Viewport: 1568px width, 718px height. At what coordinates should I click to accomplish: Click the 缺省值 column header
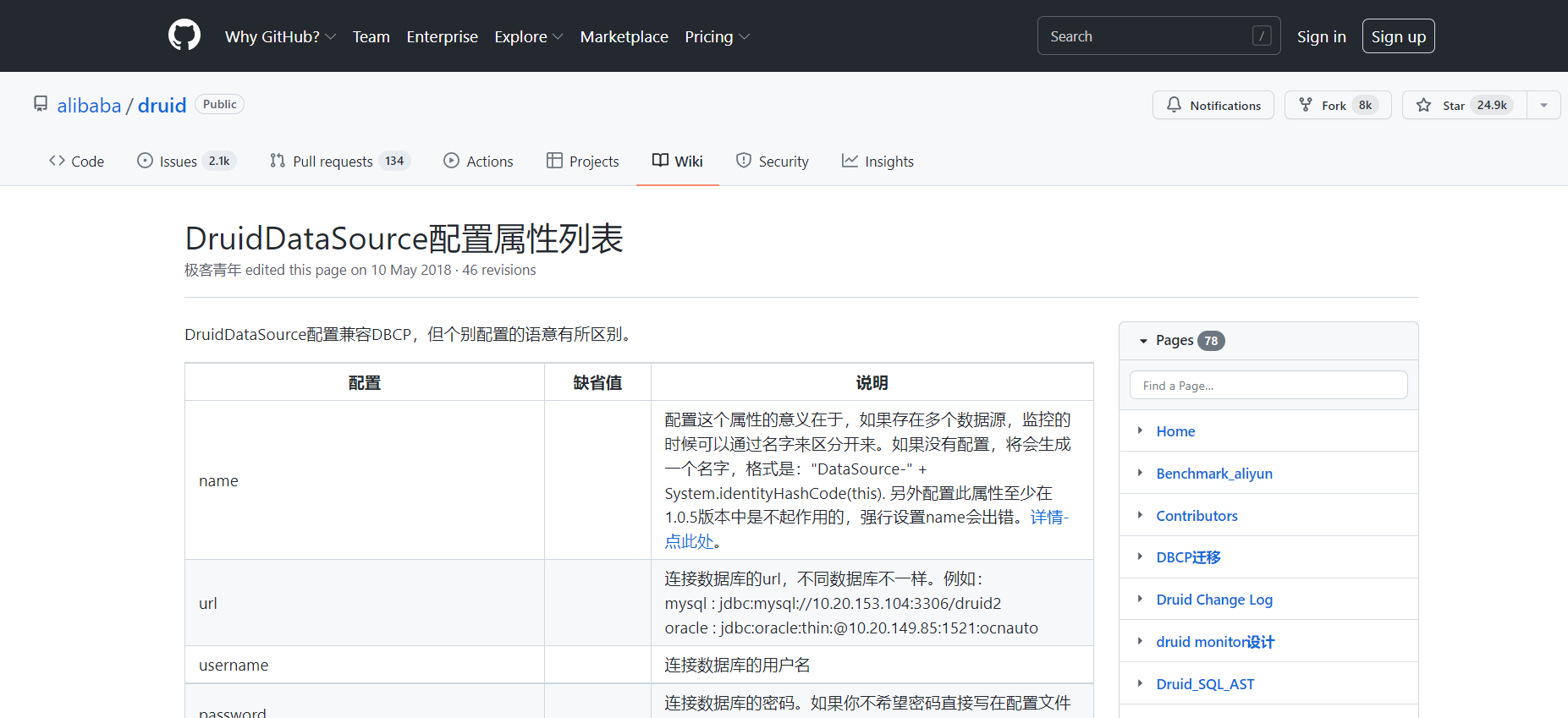597,382
